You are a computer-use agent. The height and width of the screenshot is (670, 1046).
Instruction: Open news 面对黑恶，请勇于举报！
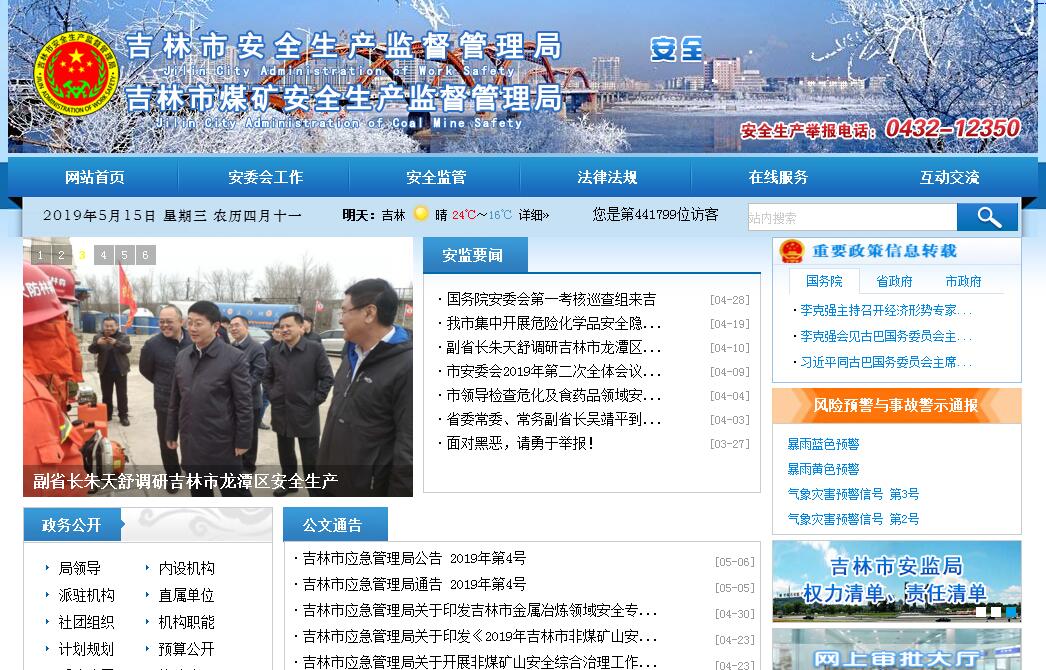click(520, 443)
